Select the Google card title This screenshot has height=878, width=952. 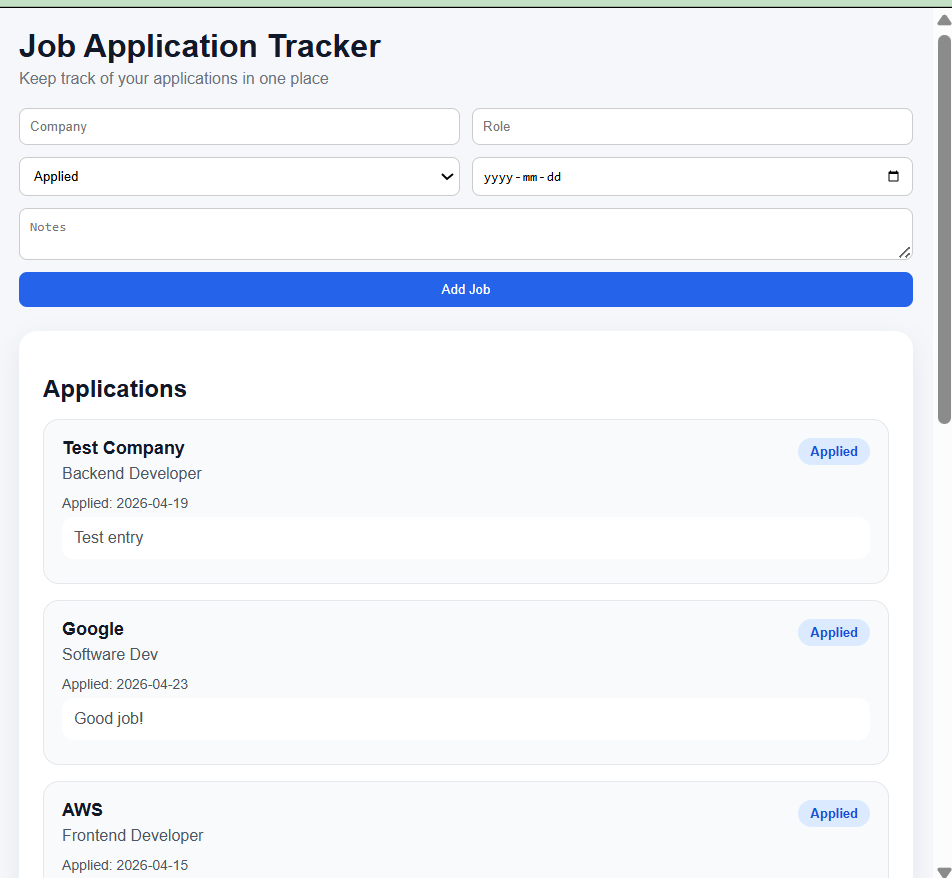coord(93,629)
